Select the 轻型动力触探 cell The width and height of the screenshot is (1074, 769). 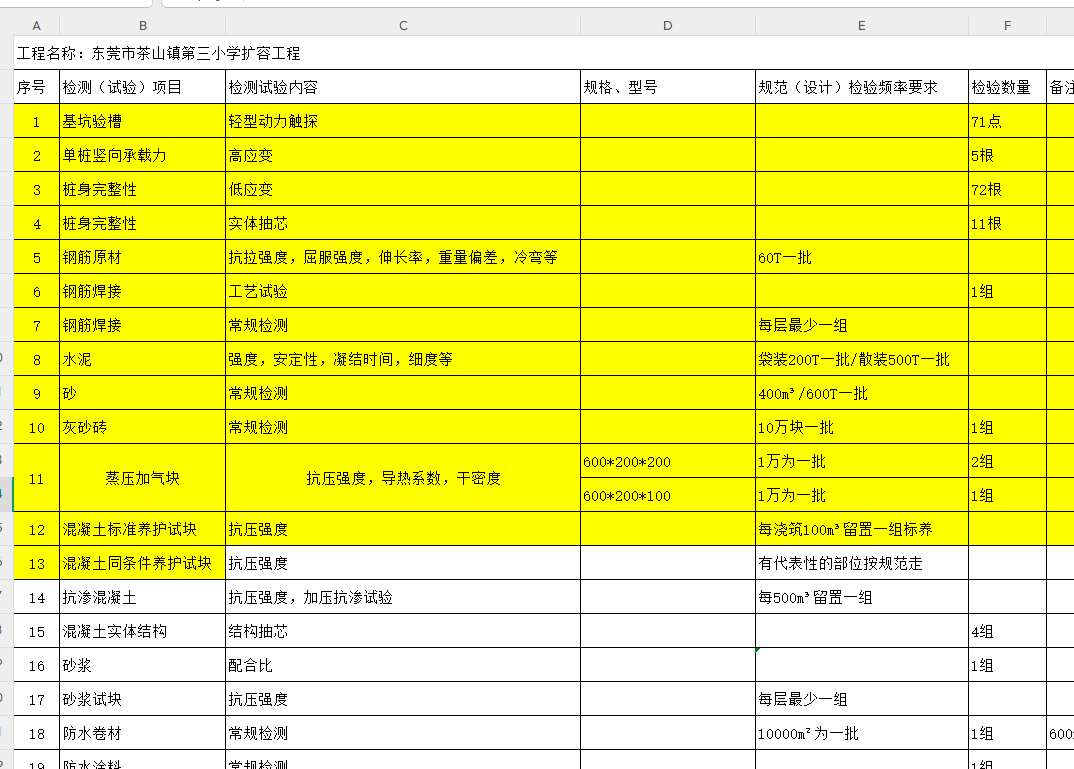[x=402, y=121]
